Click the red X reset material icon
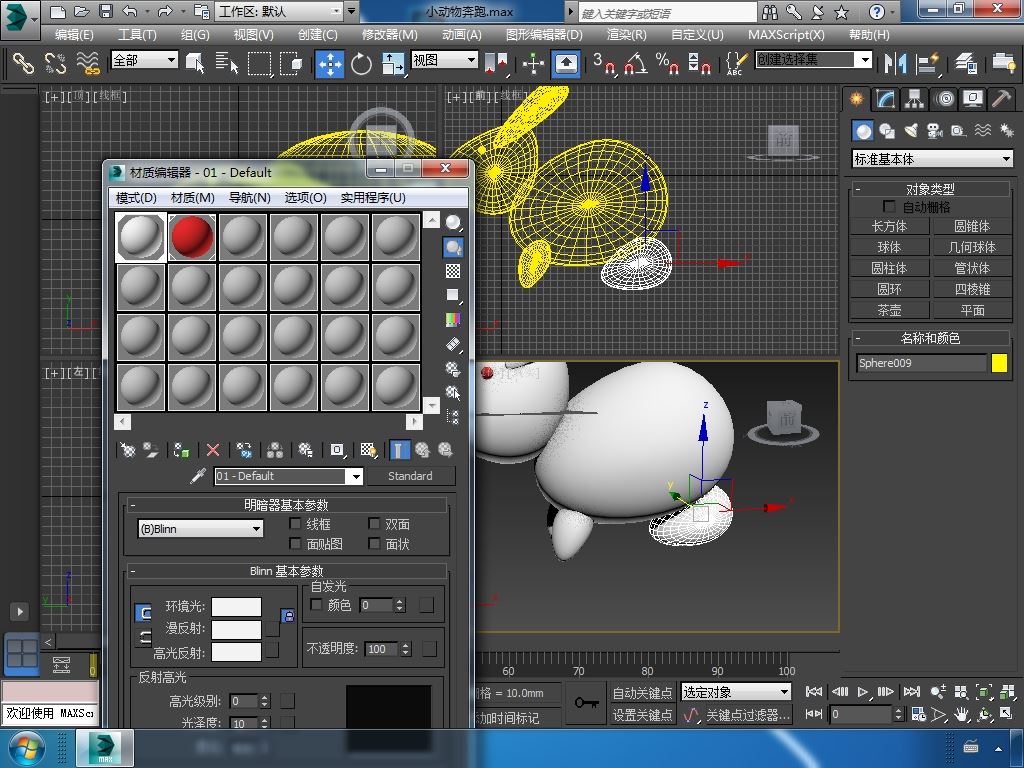 pyautogui.click(x=213, y=451)
